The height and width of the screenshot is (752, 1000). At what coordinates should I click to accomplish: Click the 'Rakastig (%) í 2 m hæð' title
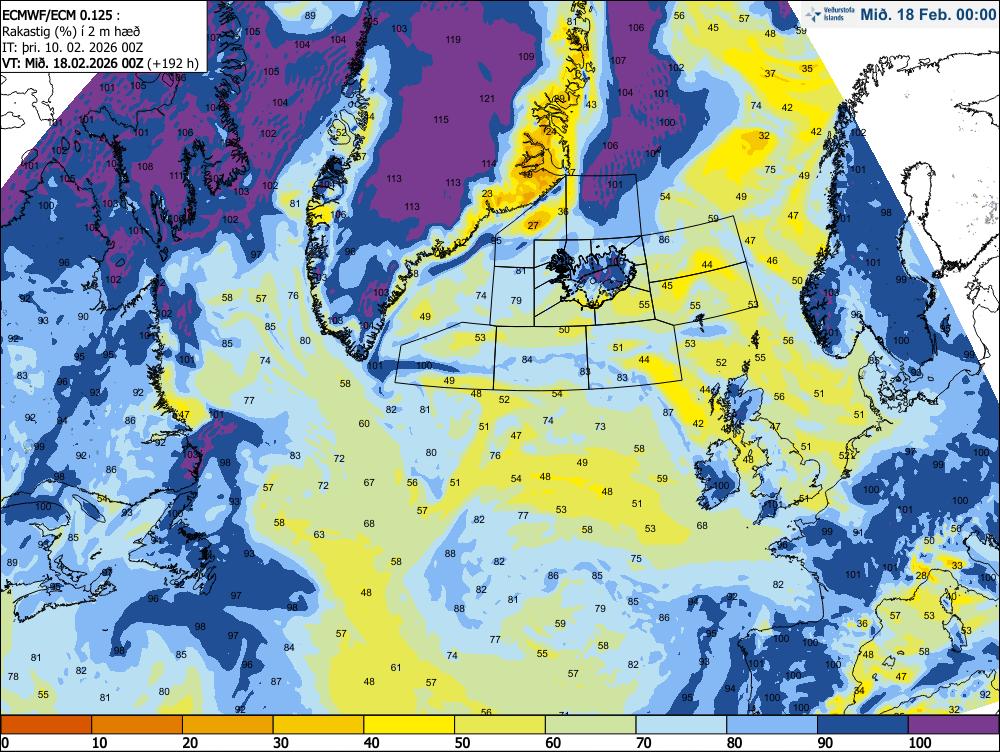(x=71, y=32)
